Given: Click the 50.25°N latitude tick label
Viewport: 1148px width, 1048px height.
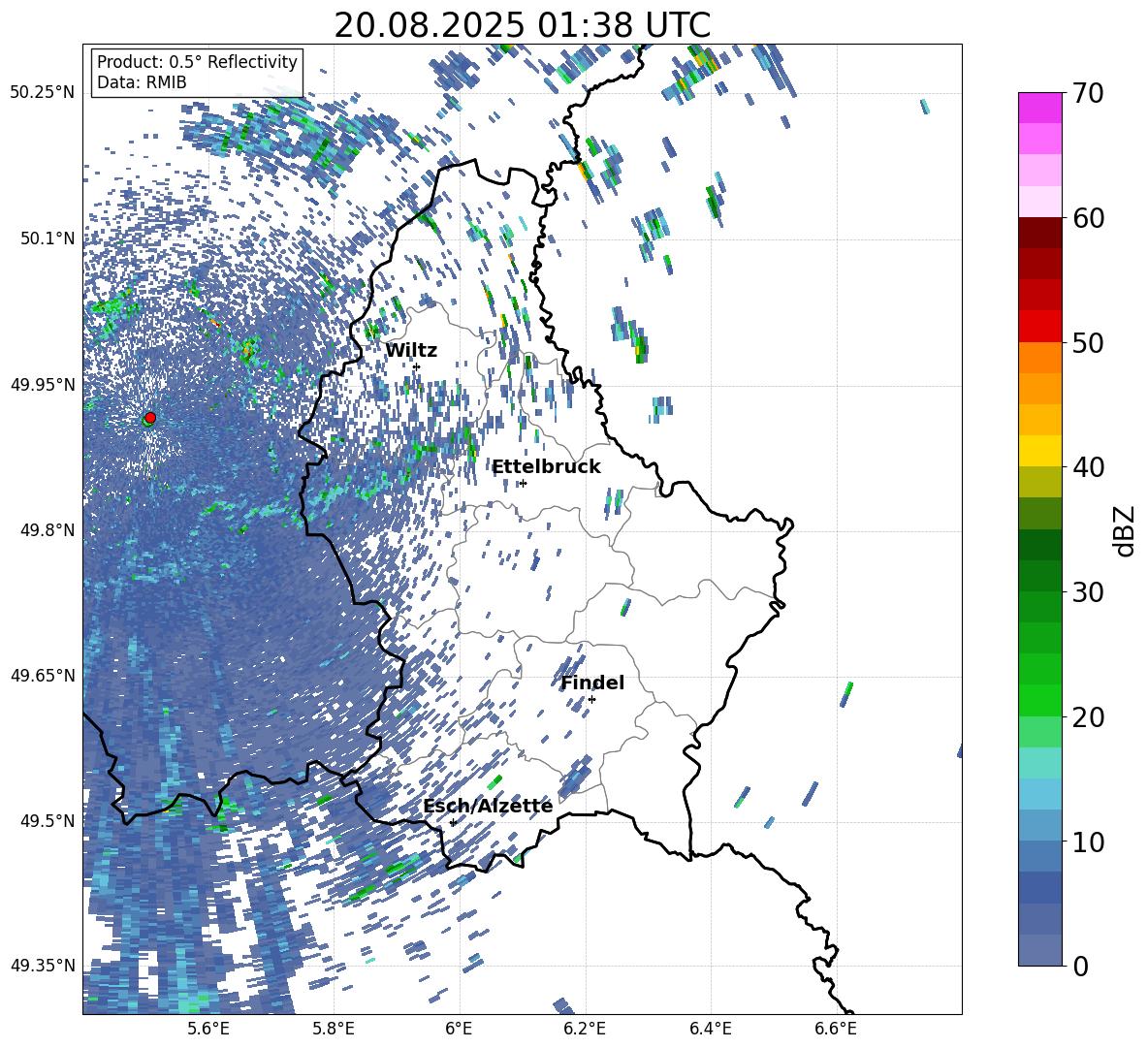Looking at the screenshot, I should tap(43, 93).
